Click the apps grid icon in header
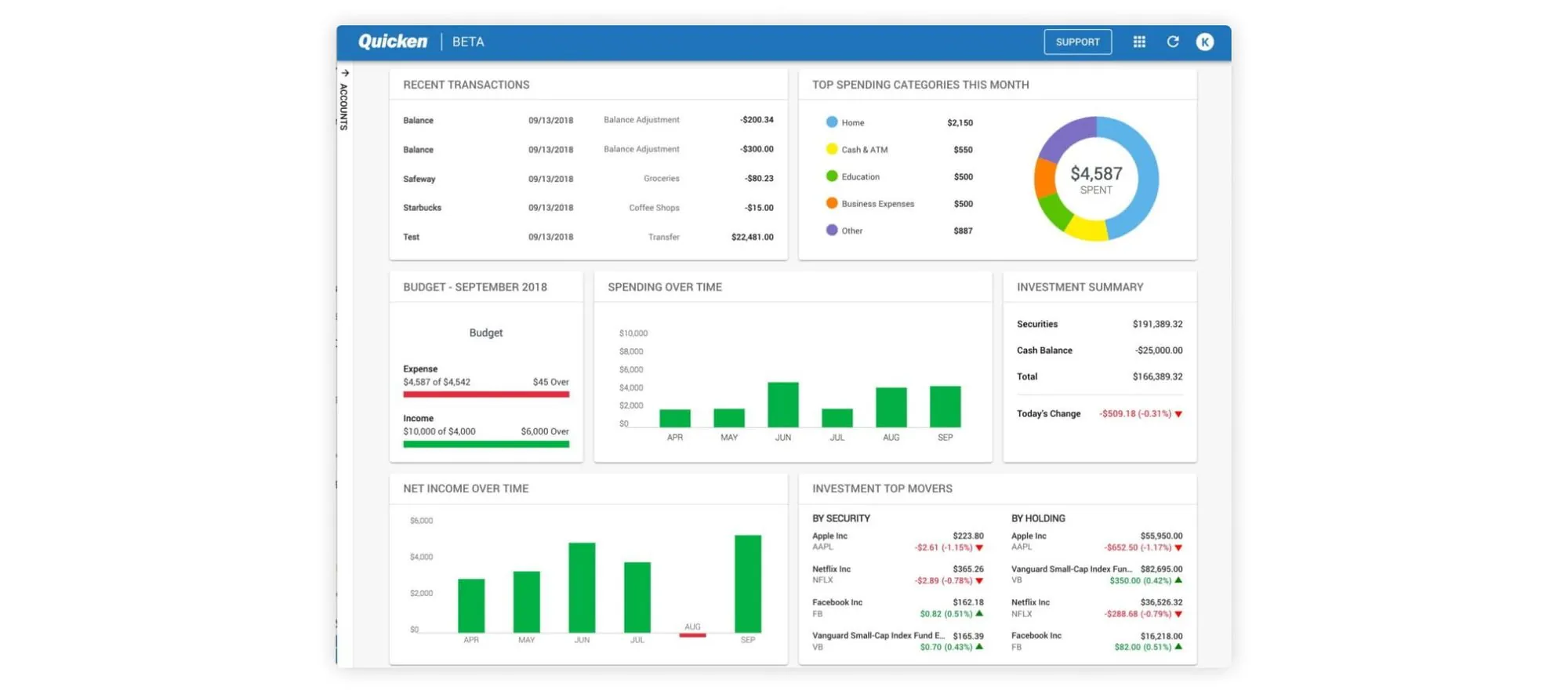 pos(1138,42)
